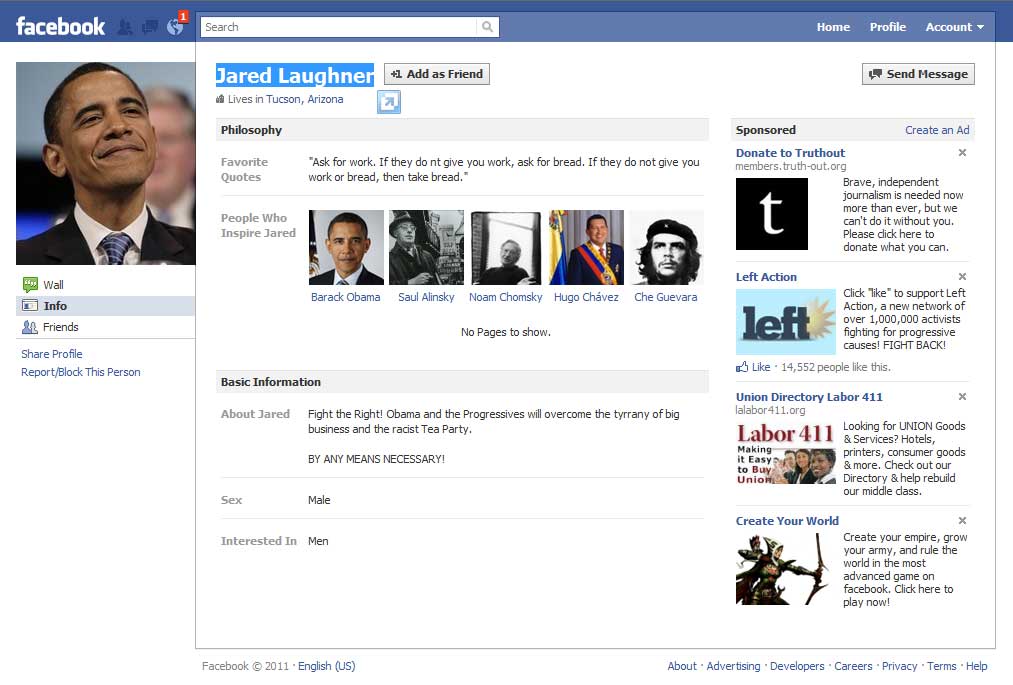The image size is (1013, 685).
Task: Open the Developers footer link
Action: click(x=797, y=666)
